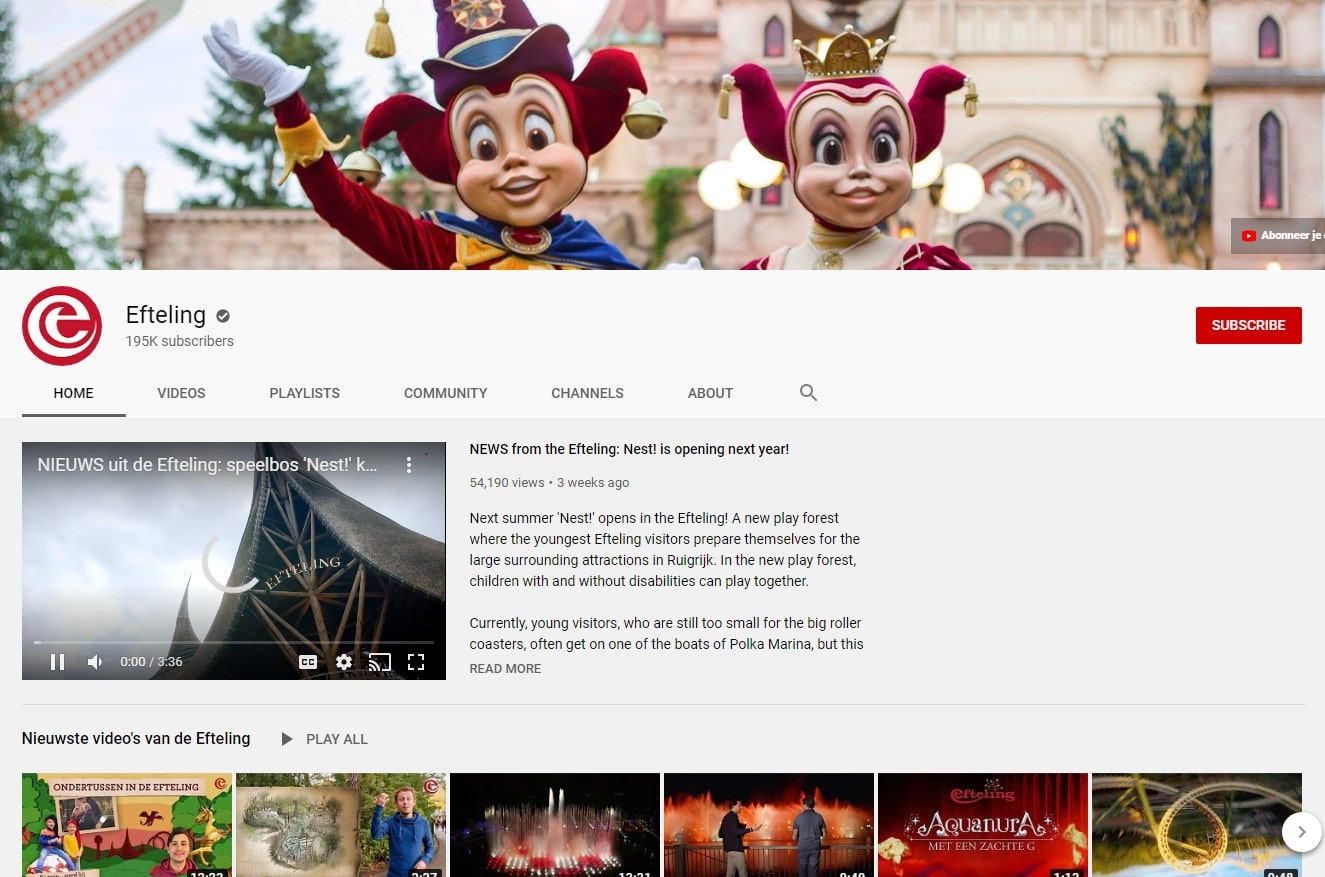Click the video title overlay in the player
The image size is (1325, 877).
207,465
